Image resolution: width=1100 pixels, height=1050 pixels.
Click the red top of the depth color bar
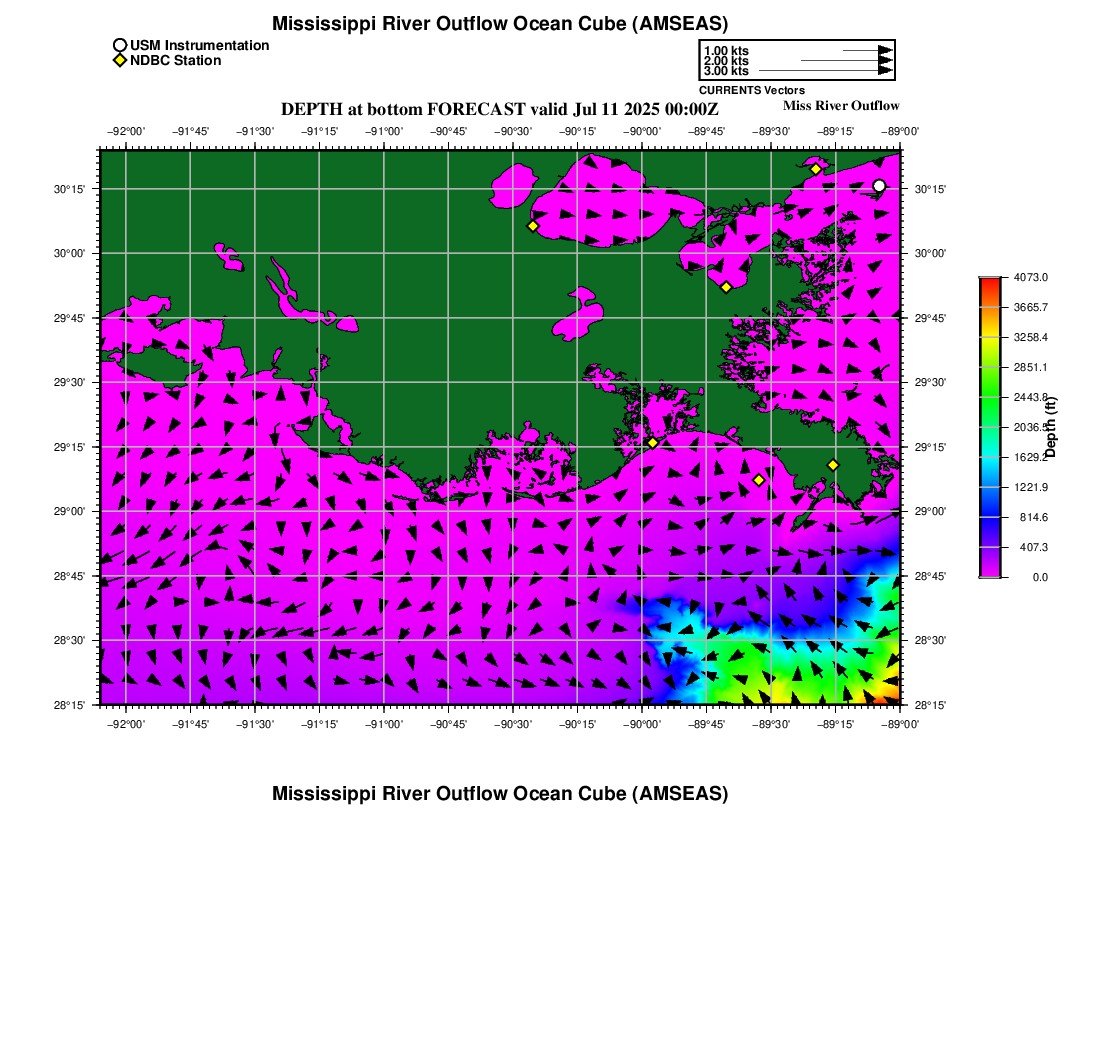pos(989,283)
